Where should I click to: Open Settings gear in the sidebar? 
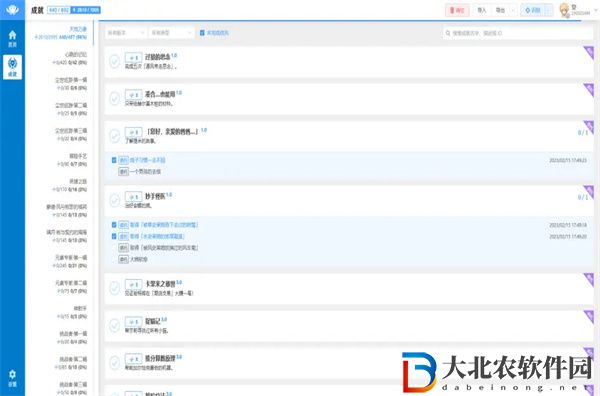tap(12, 378)
